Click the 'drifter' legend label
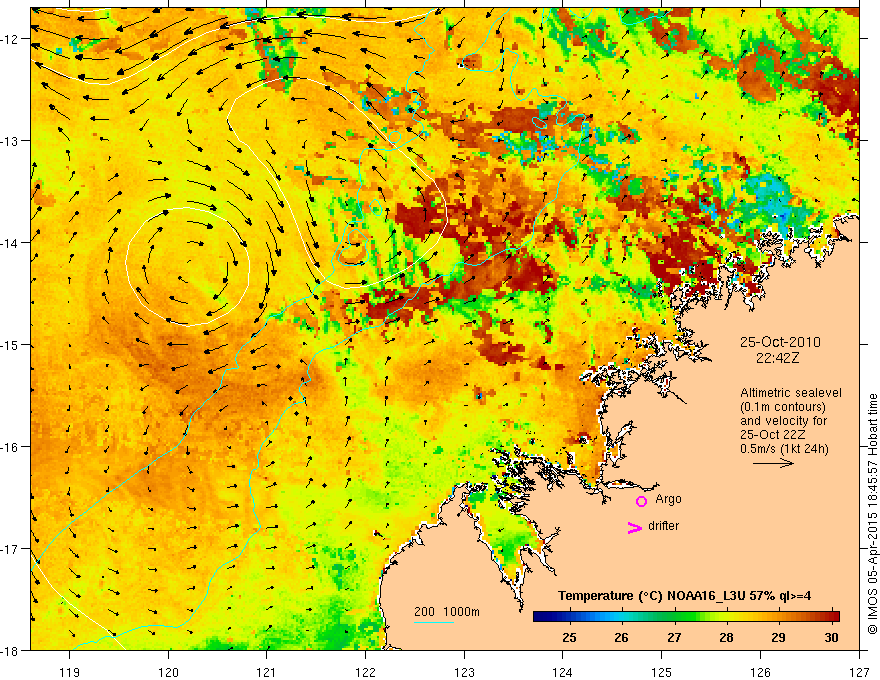Image resolution: width=880 pixels, height=680 pixels. pos(663,526)
